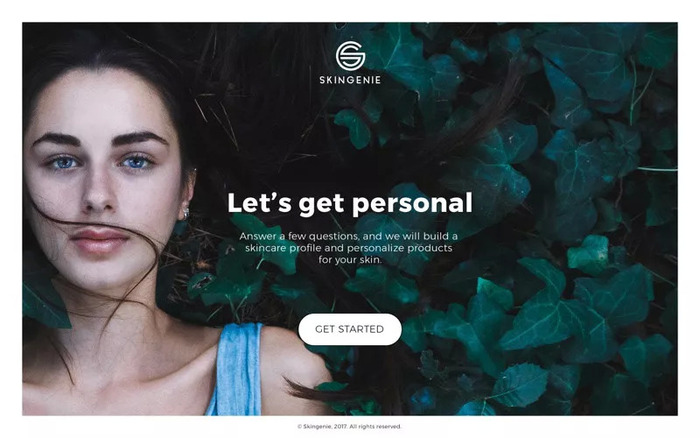
Task: Click the woman's blue eye nearest the ear
Action: (x=136, y=163)
